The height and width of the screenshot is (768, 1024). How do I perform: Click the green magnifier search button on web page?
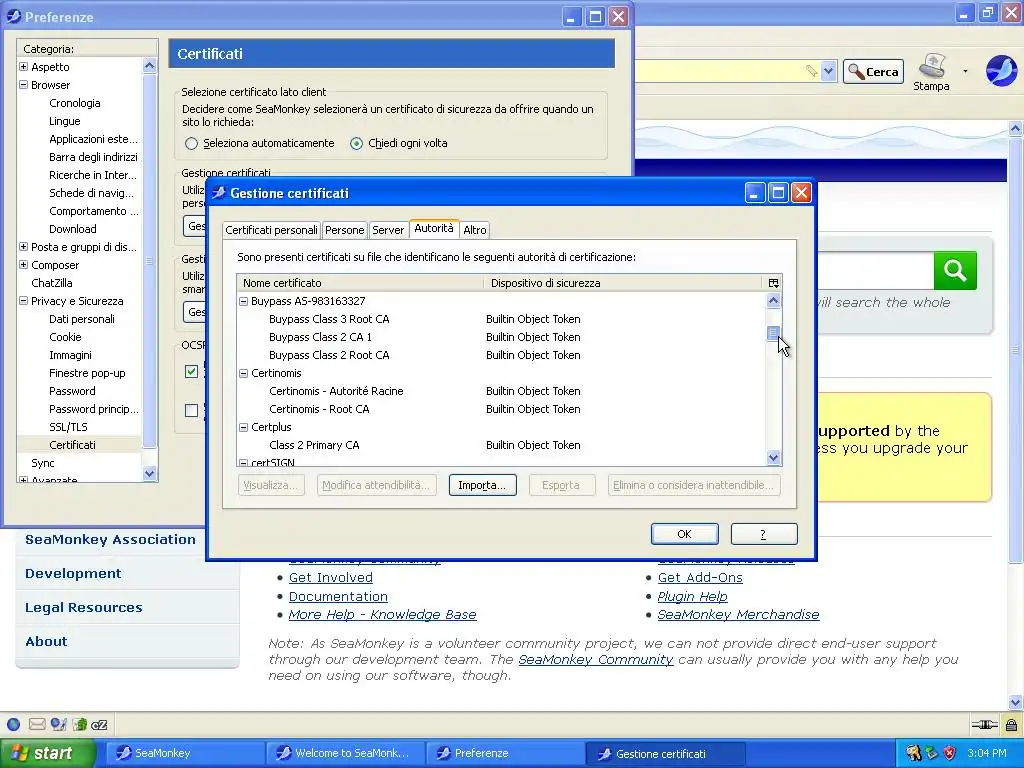955,270
